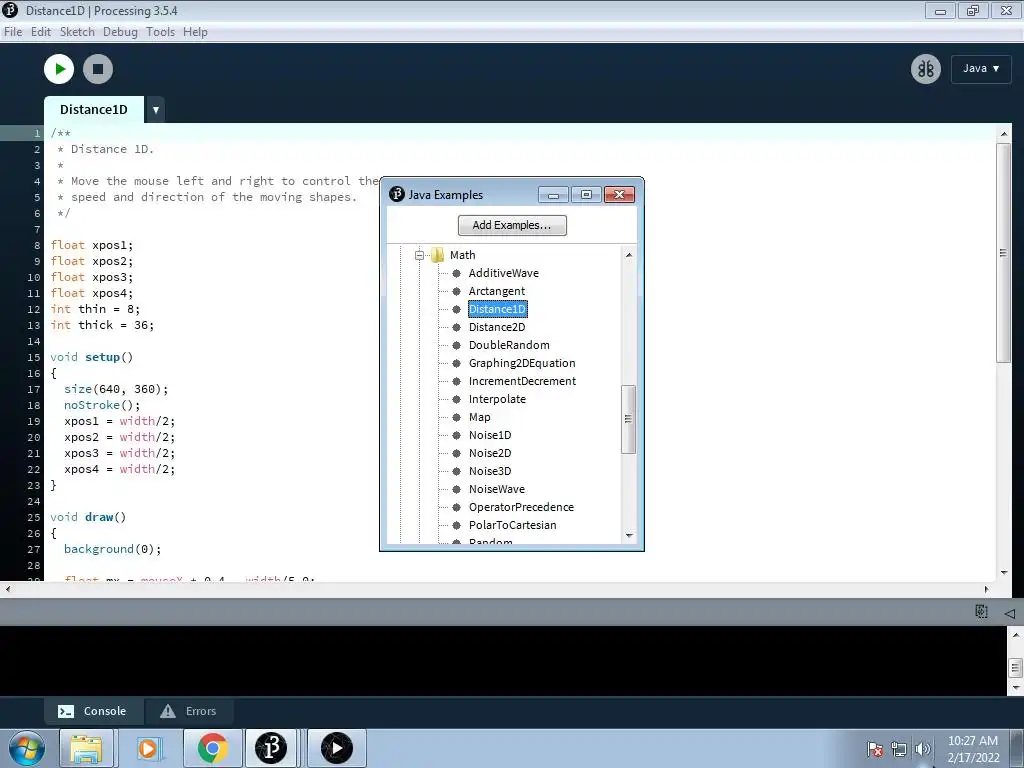Click the network tray icon

click(x=899, y=749)
